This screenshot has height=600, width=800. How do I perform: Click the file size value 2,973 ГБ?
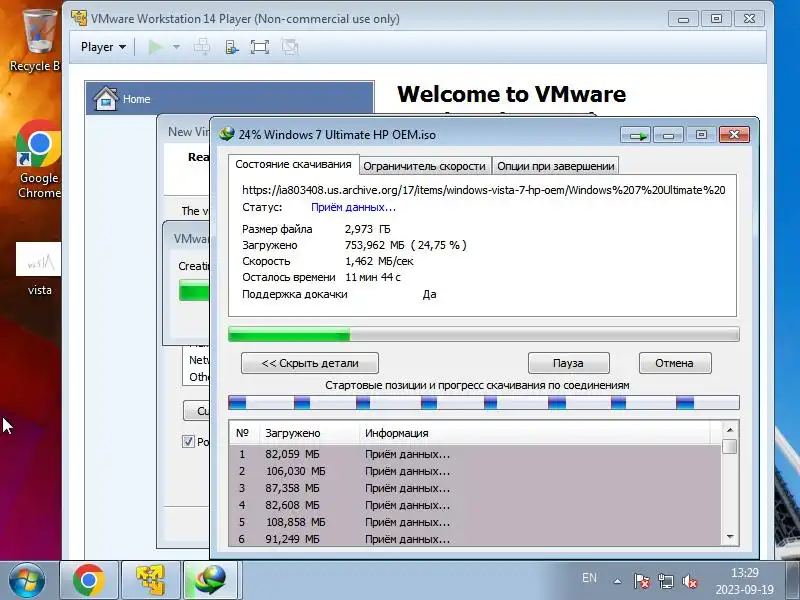(367, 229)
